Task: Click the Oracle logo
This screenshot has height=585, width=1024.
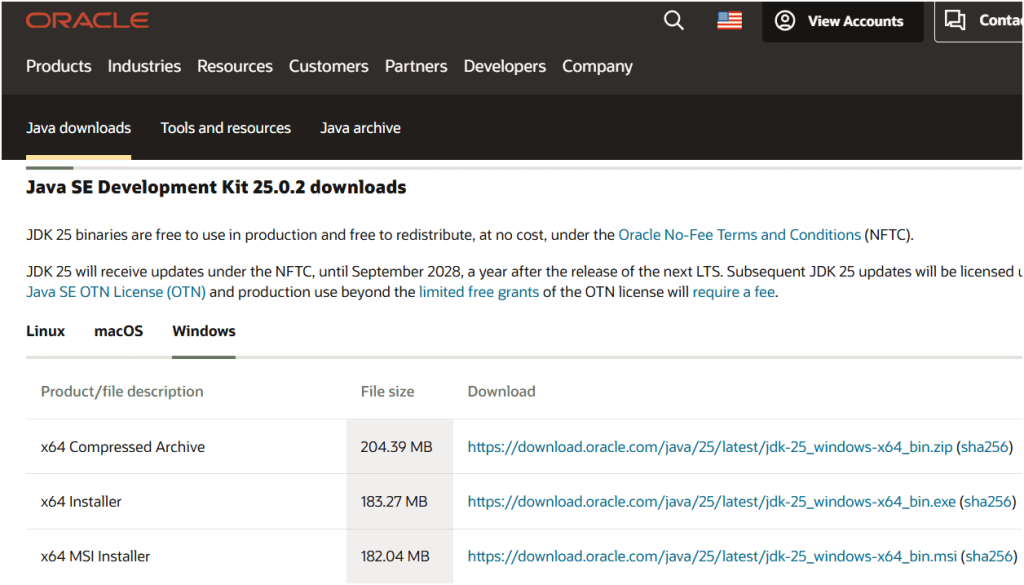Action: click(87, 21)
